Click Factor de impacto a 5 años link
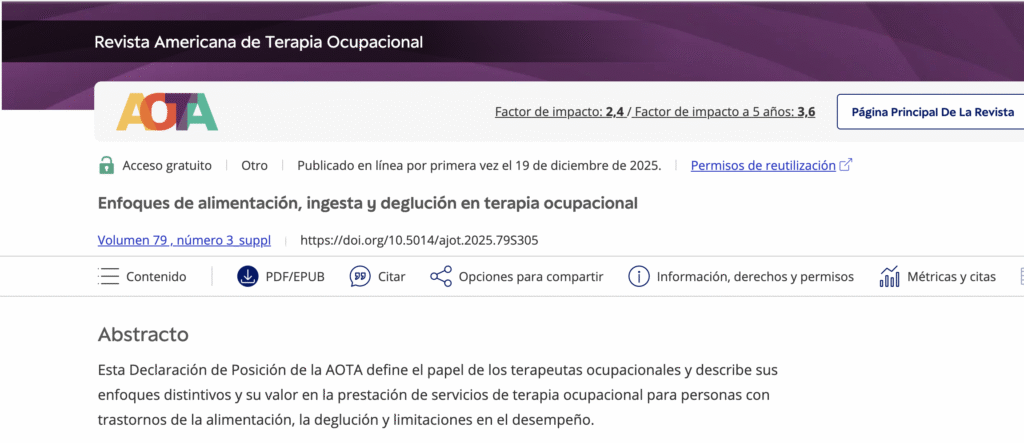Viewport: 1024px width, 443px height. click(725, 112)
